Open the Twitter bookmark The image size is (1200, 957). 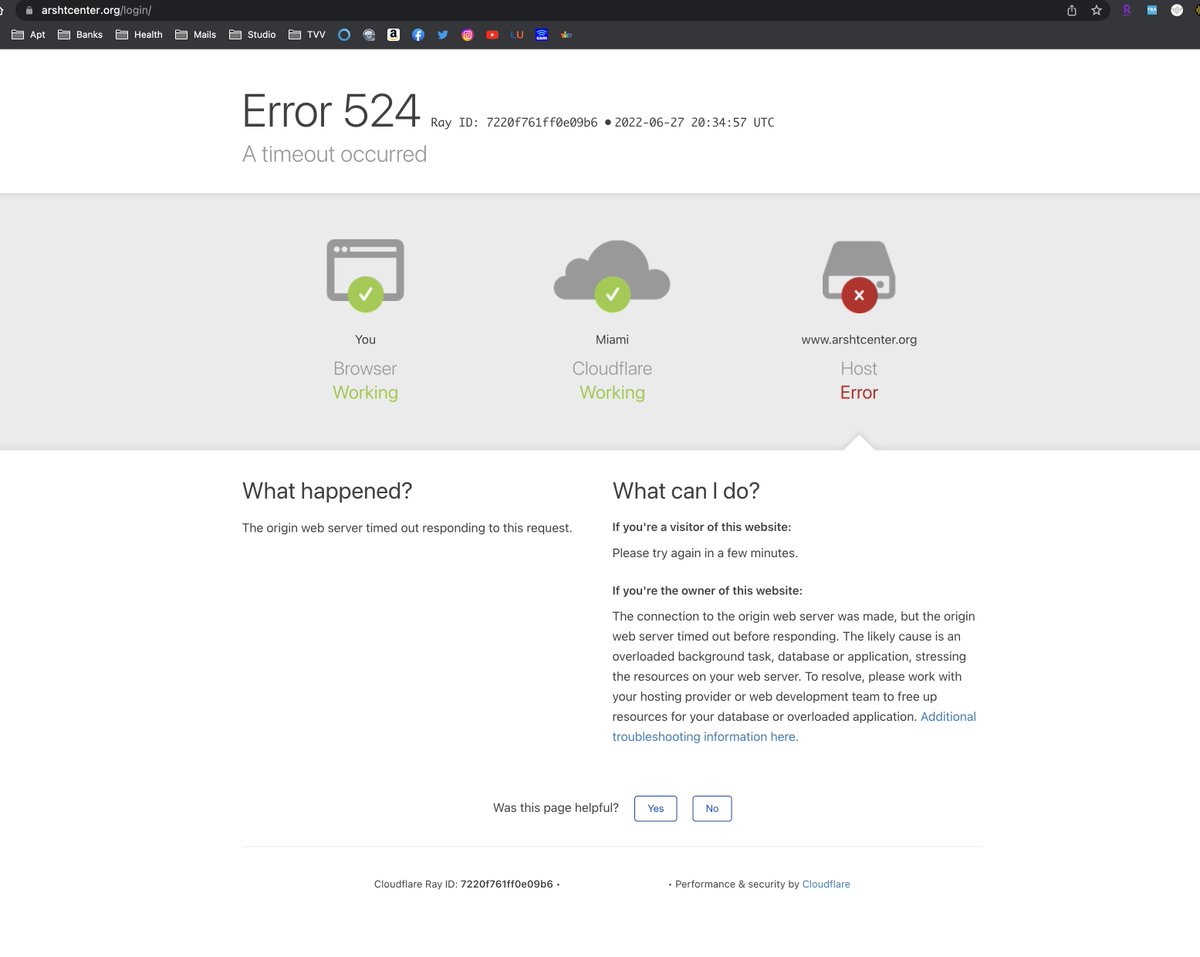point(443,34)
